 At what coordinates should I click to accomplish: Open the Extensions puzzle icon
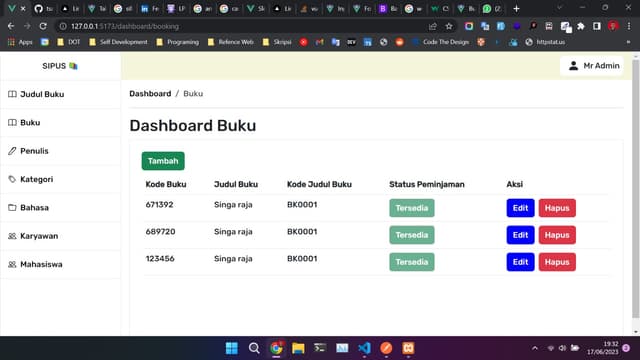580,27
